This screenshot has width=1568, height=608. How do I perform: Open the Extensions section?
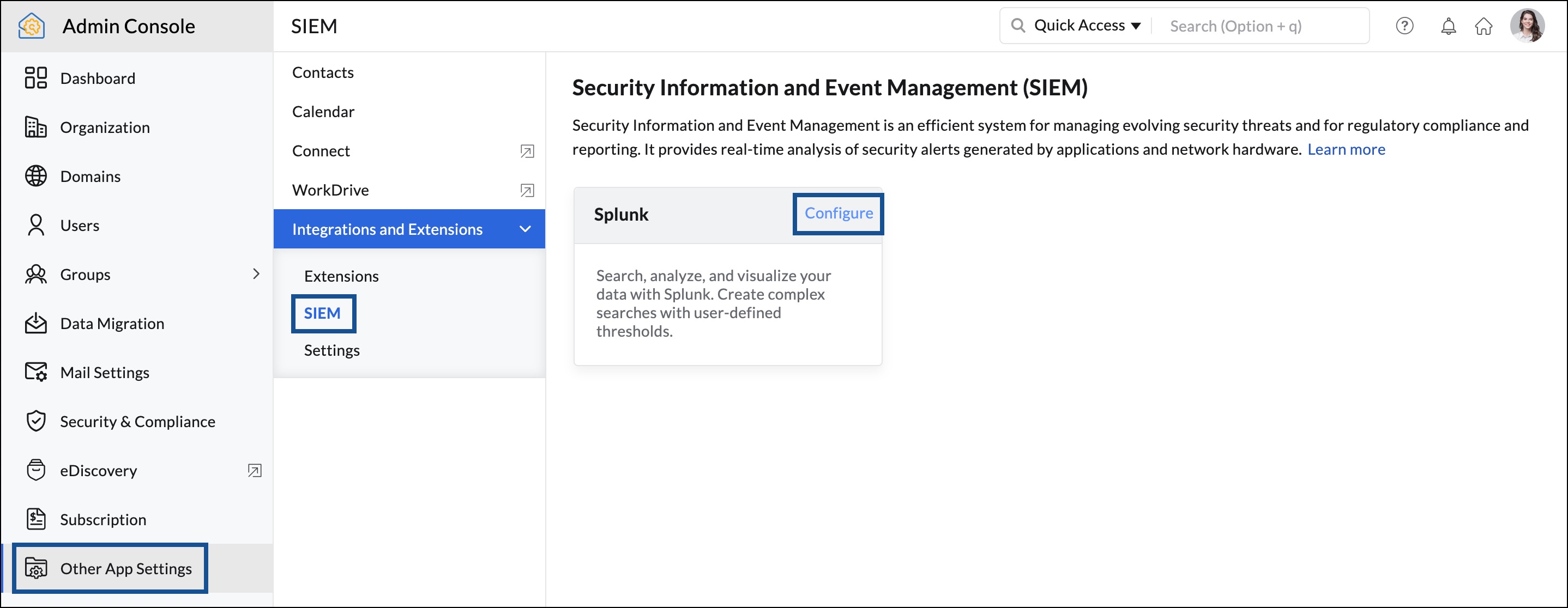click(x=342, y=276)
